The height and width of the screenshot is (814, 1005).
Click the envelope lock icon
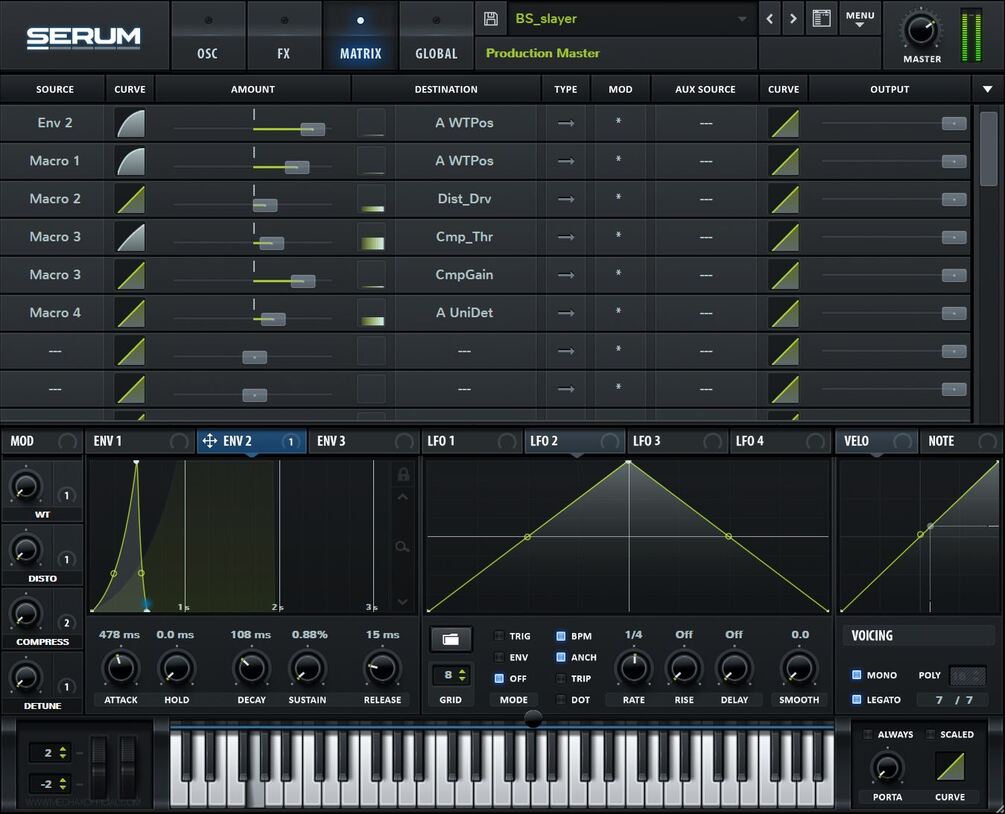point(403,474)
